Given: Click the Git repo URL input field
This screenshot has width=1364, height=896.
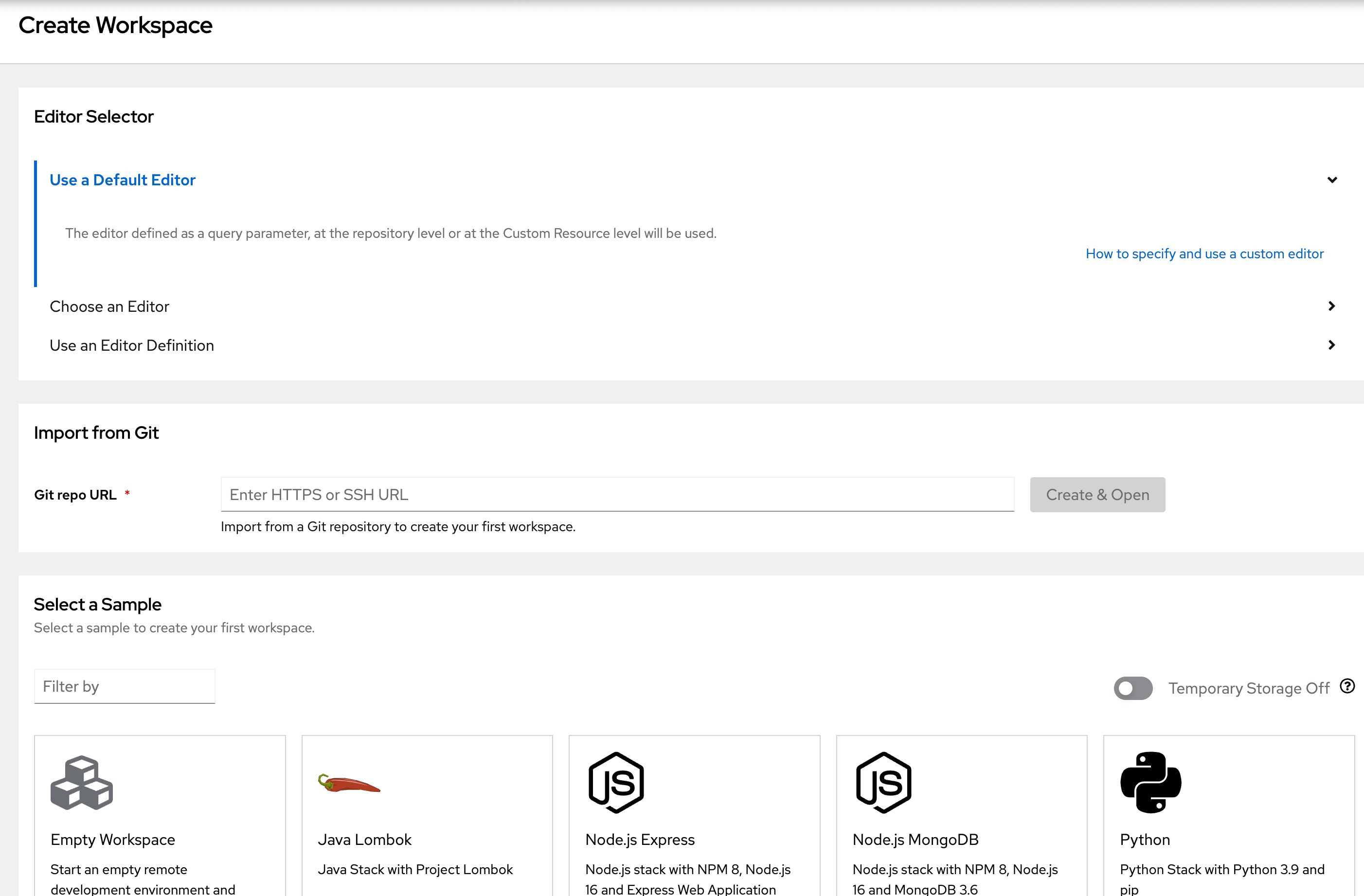Looking at the screenshot, I should coord(617,494).
